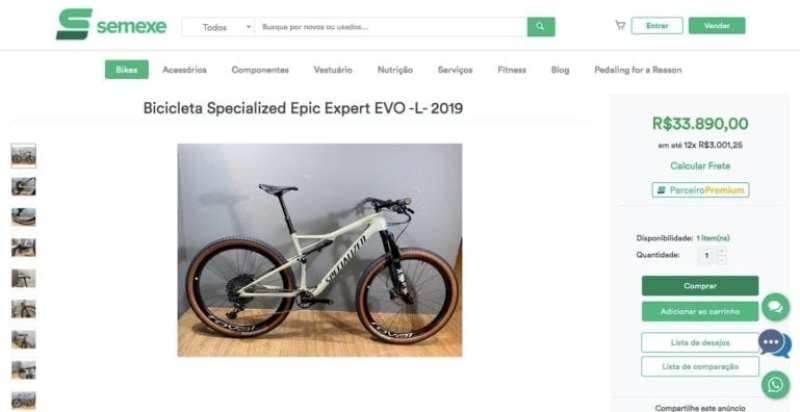Decrease quantity with the down arrow
The image size is (800, 412).
click(x=721, y=260)
